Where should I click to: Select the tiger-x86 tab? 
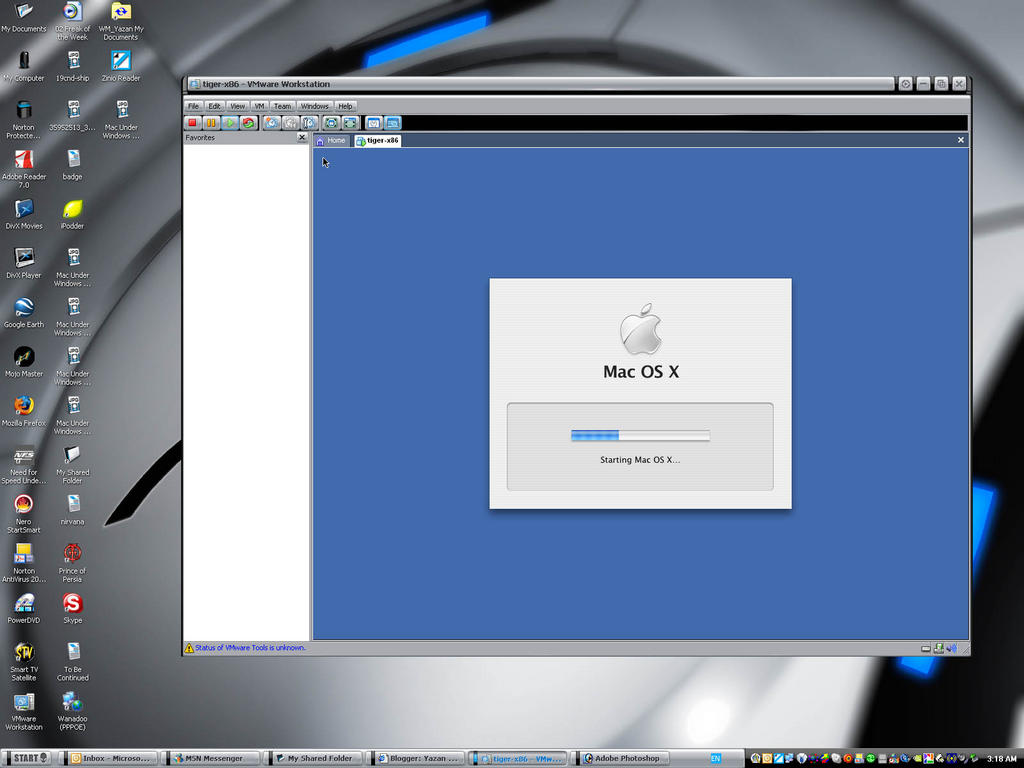pos(377,140)
